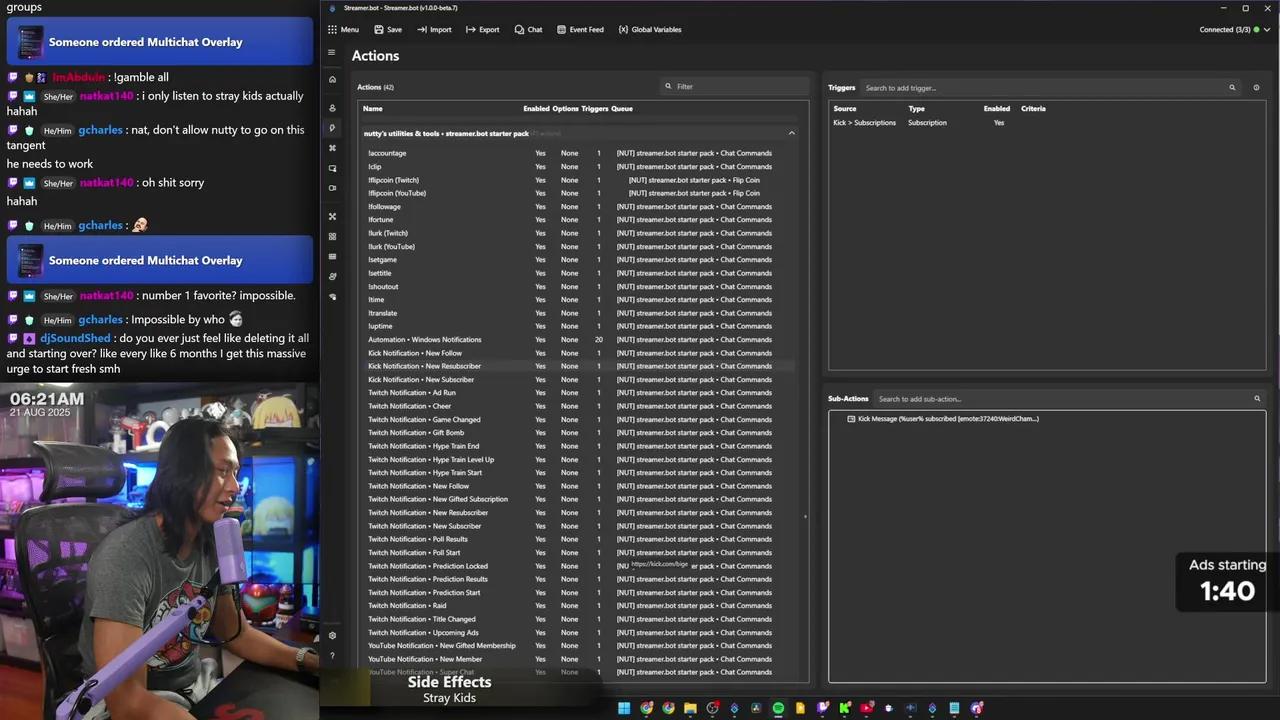The image size is (1280, 720).
Task: Sort actions by Triggers column
Action: [595, 109]
